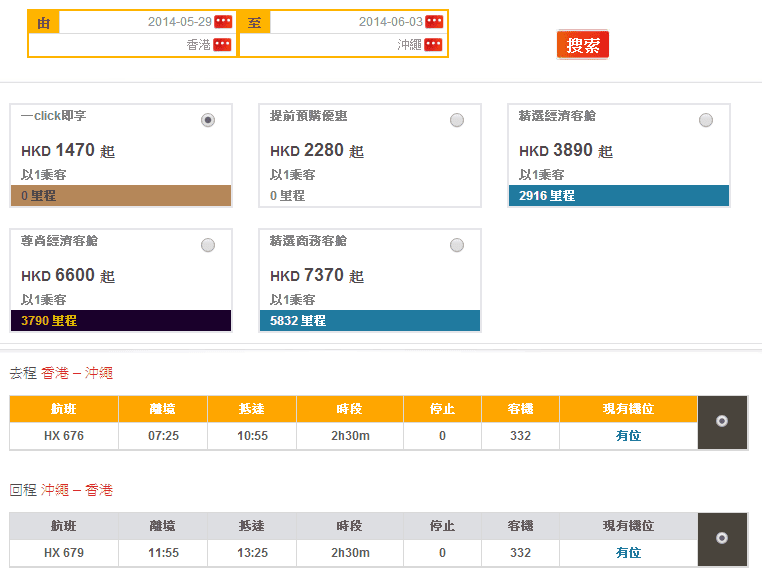762x579 pixels.
Task: Select outbound flight HX 676 radio button
Action: 722,422
